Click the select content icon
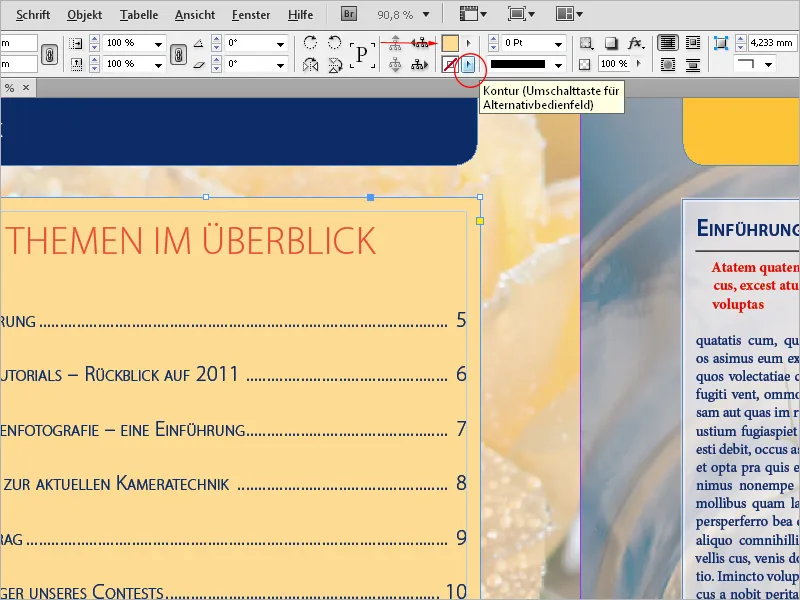Screen dimensions: 800x600 pos(395,65)
